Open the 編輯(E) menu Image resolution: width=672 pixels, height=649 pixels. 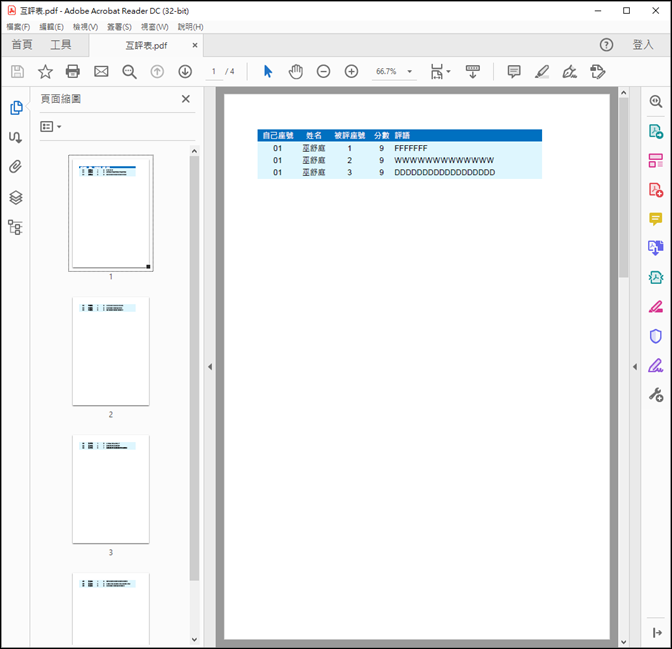coord(51,27)
